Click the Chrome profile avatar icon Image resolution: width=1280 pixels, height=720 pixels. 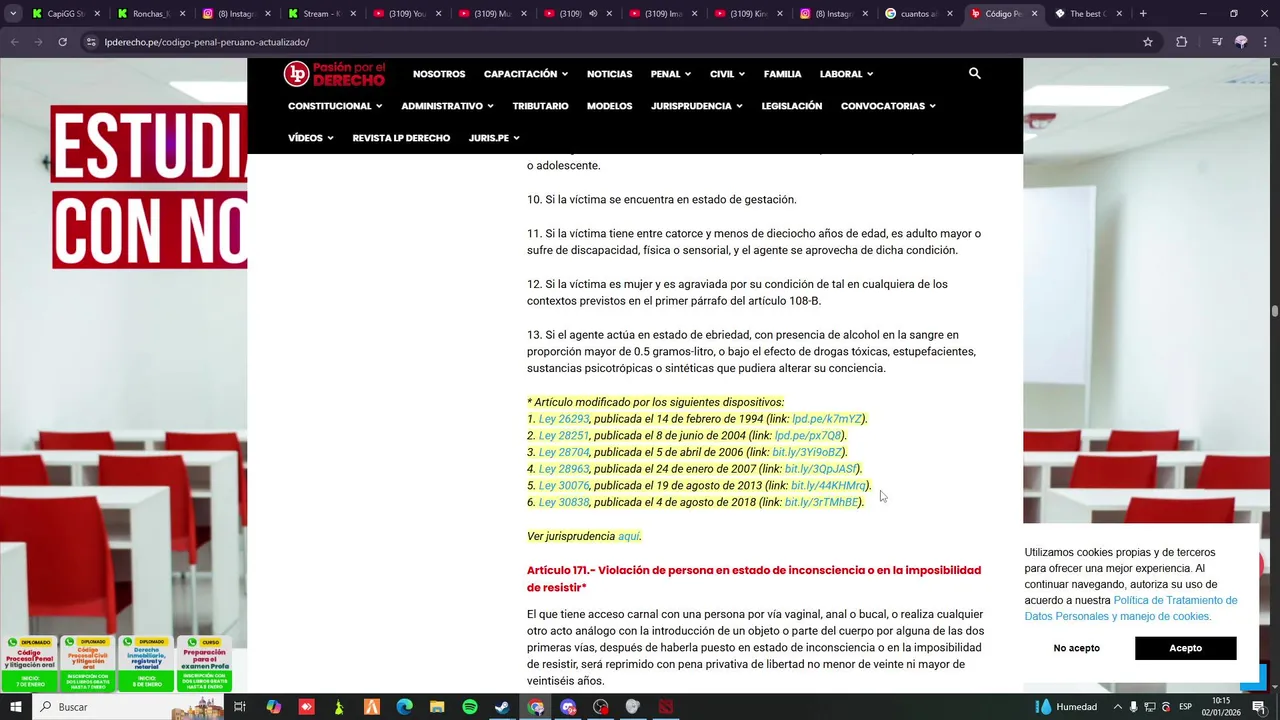point(1241,42)
